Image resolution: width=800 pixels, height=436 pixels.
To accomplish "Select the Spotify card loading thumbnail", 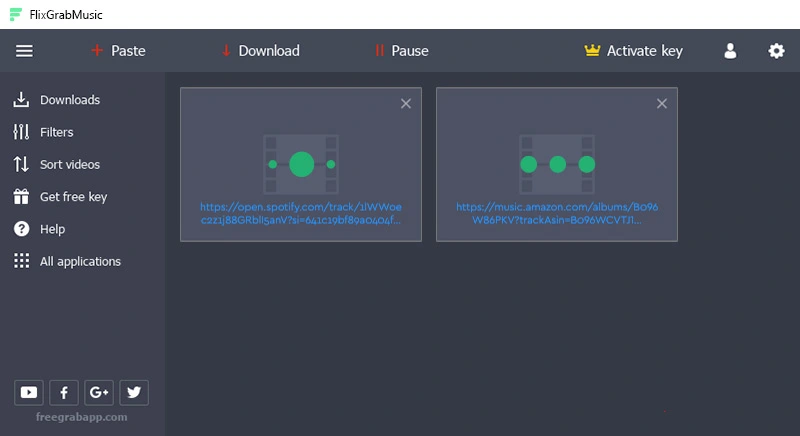I will tap(301, 164).
